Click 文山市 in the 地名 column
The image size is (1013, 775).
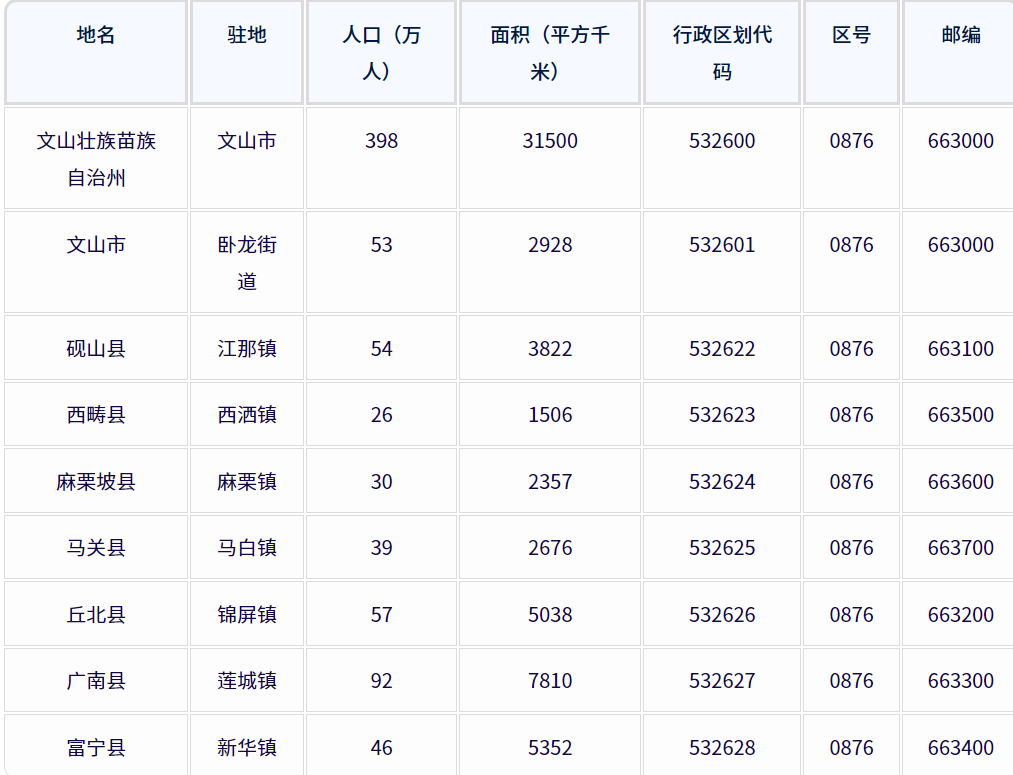96,245
